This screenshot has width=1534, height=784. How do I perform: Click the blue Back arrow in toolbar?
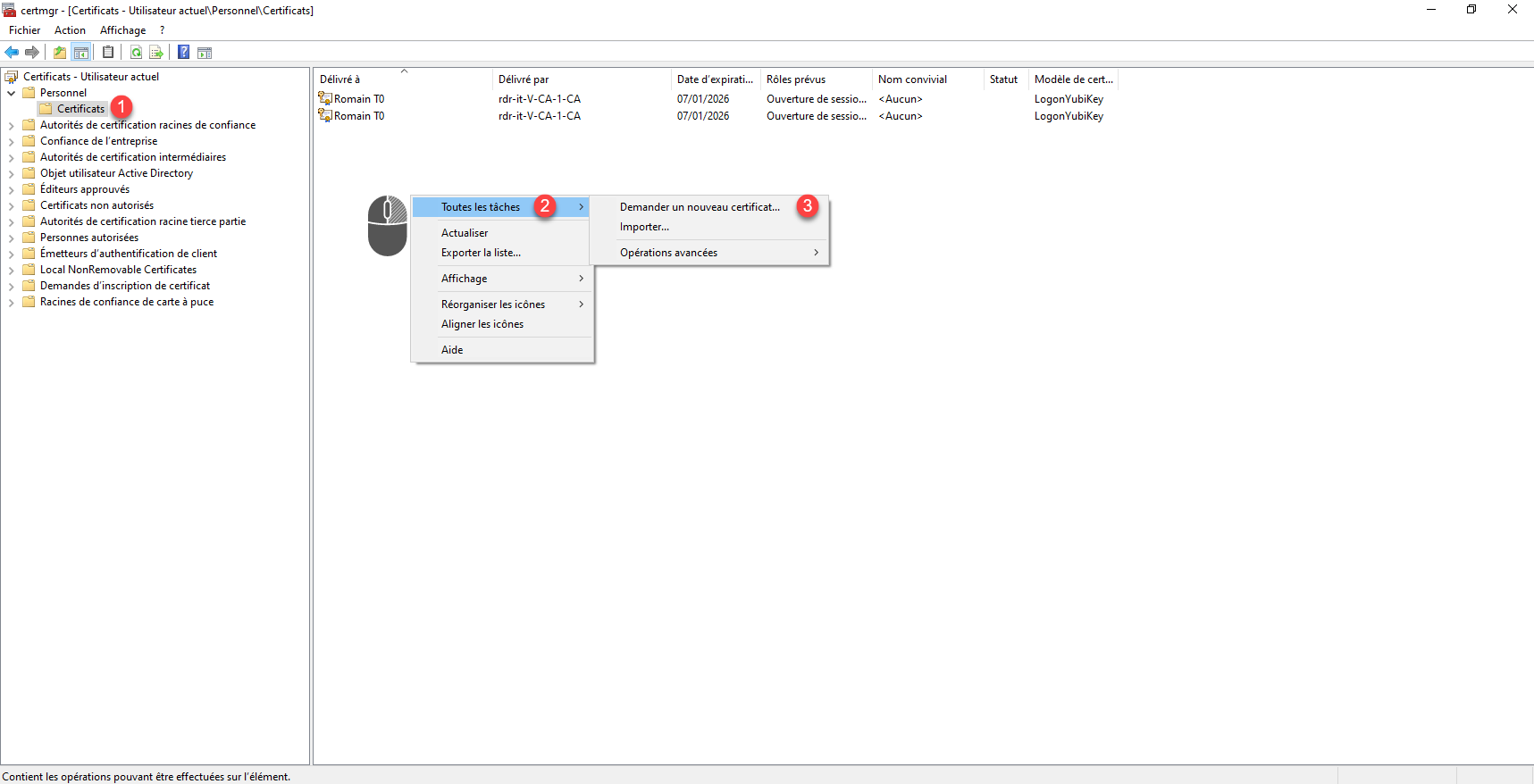click(12, 53)
